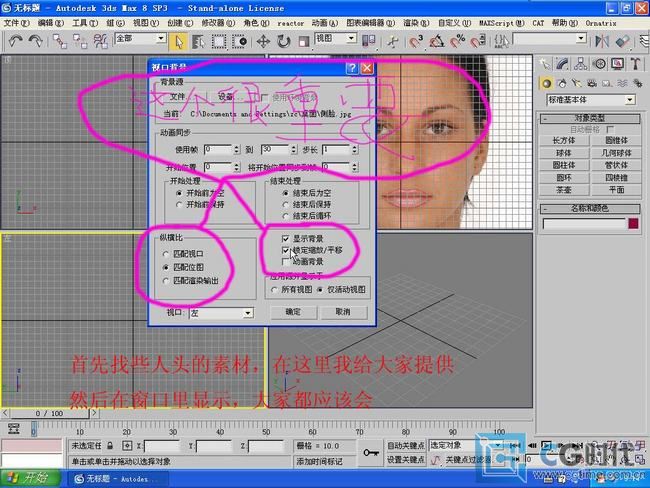Click the Redo arrow in the main toolbar
The height and width of the screenshot is (488, 650).
click(35, 41)
